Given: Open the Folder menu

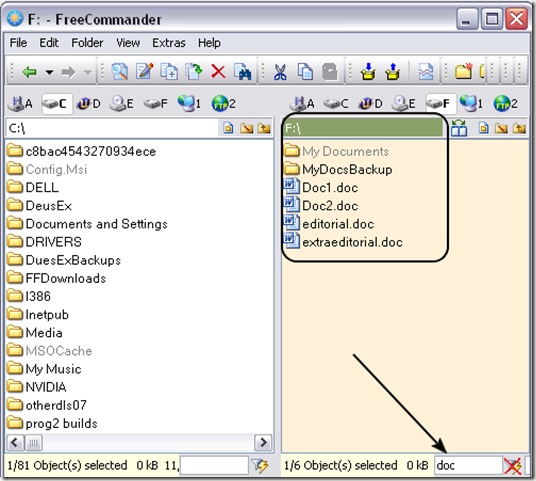Looking at the screenshot, I should (x=87, y=43).
